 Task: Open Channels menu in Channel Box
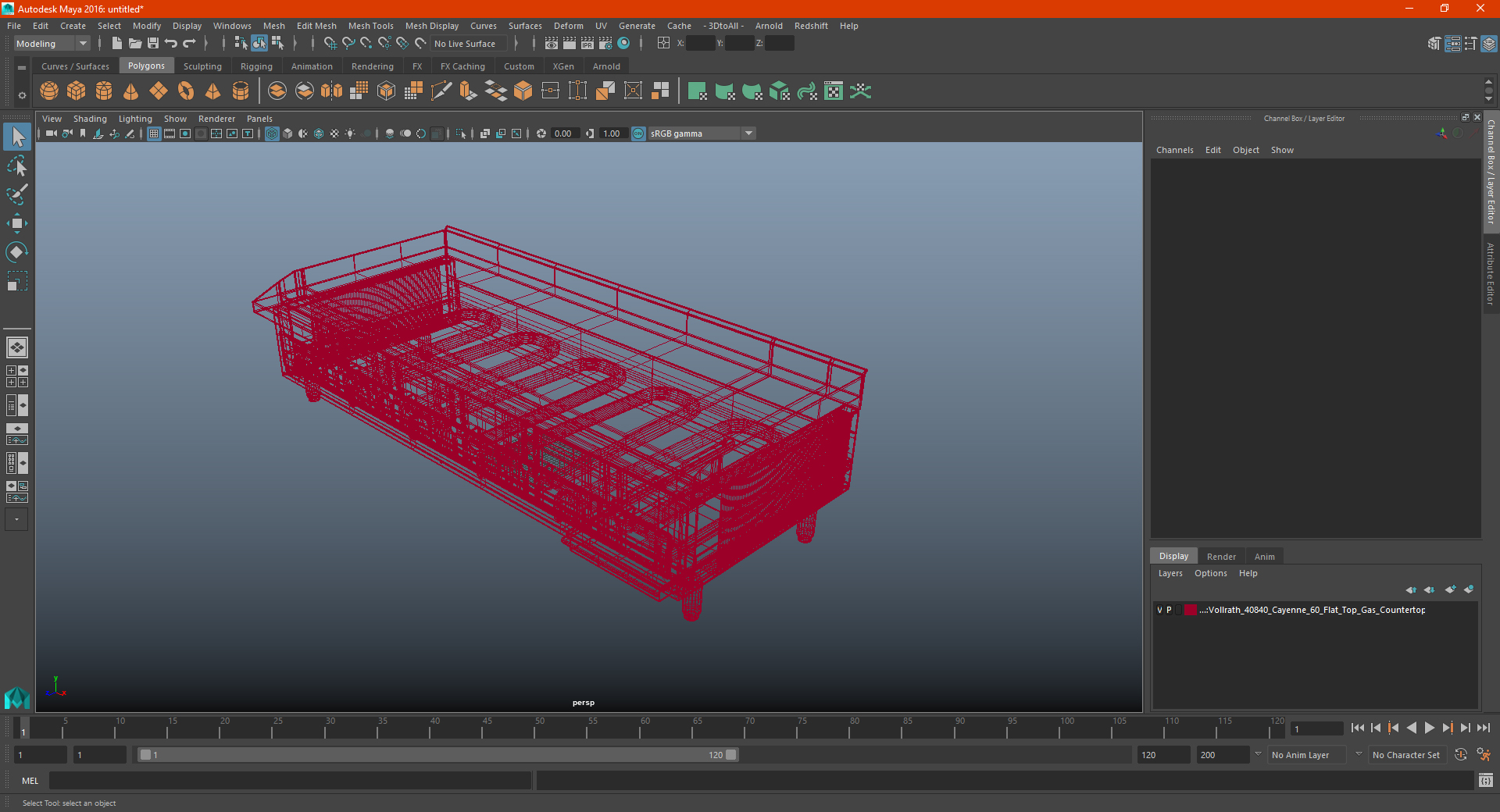point(1174,150)
